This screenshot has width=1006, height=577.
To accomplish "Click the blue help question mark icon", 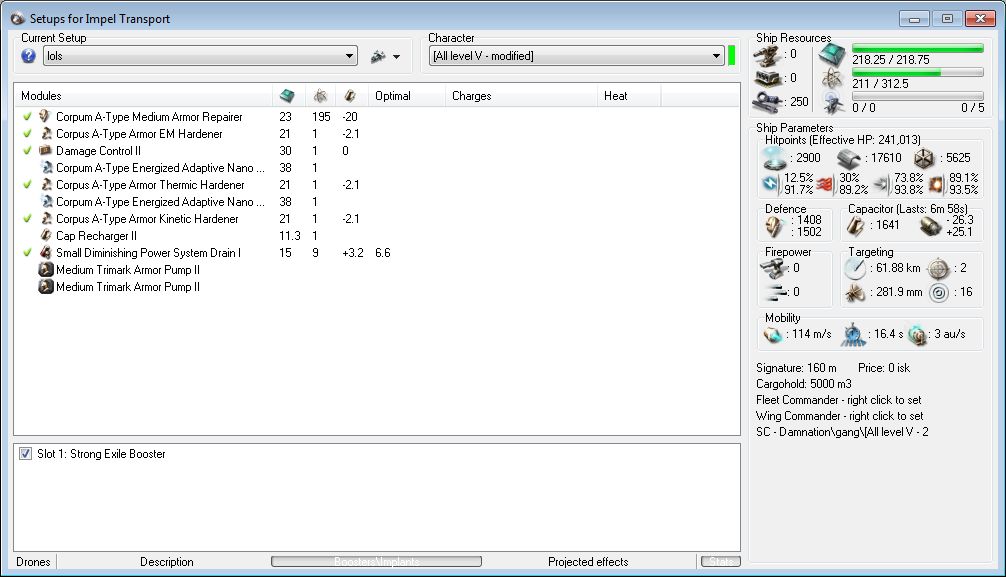I will [28, 56].
